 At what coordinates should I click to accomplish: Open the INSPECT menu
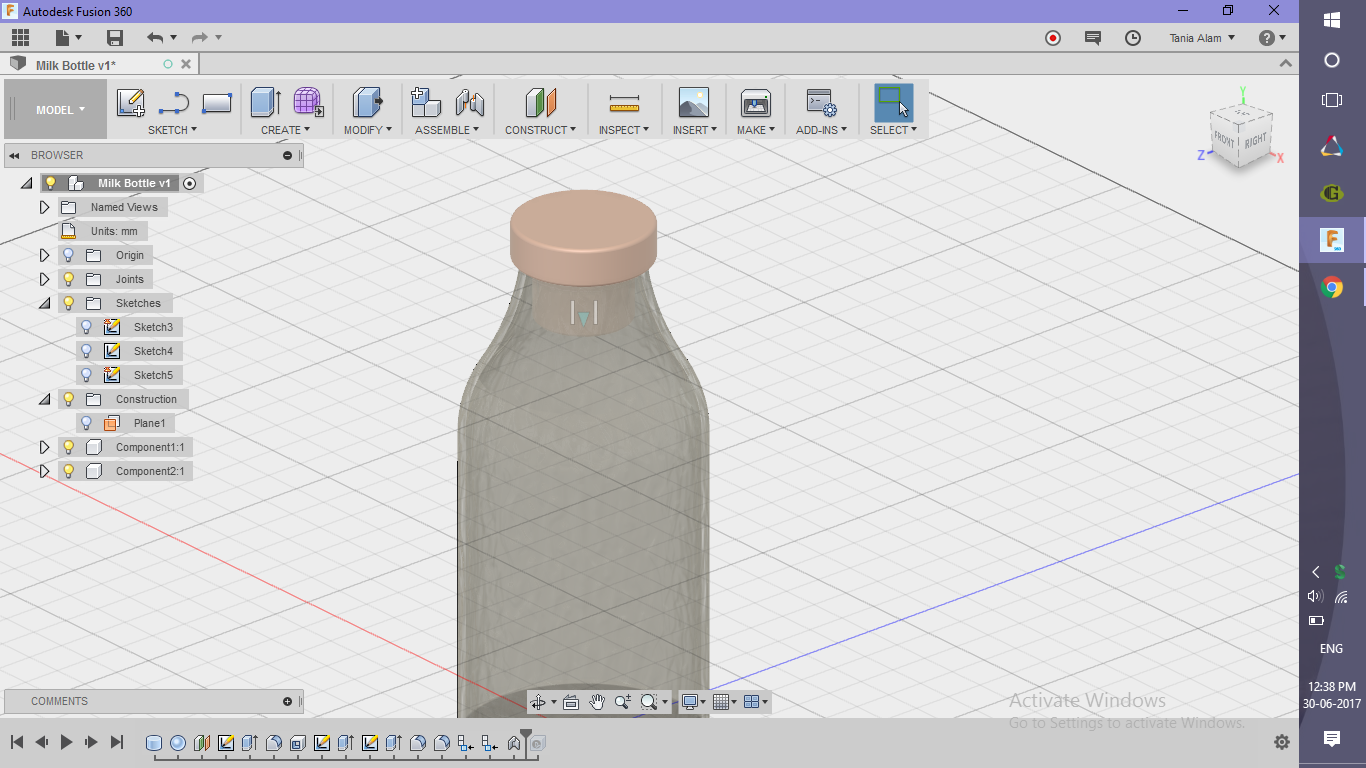click(624, 130)
